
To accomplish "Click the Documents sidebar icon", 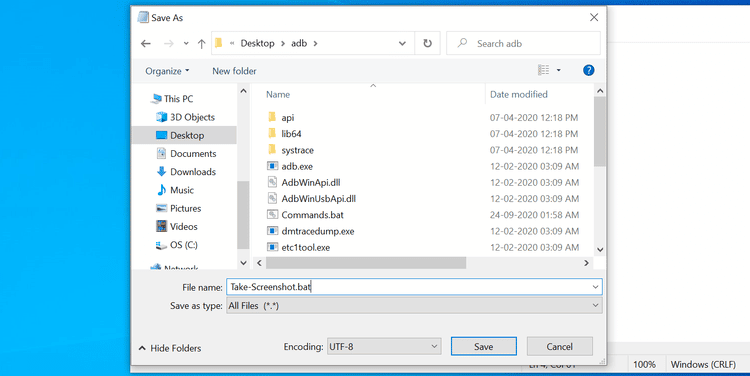I will click(162, 153).
